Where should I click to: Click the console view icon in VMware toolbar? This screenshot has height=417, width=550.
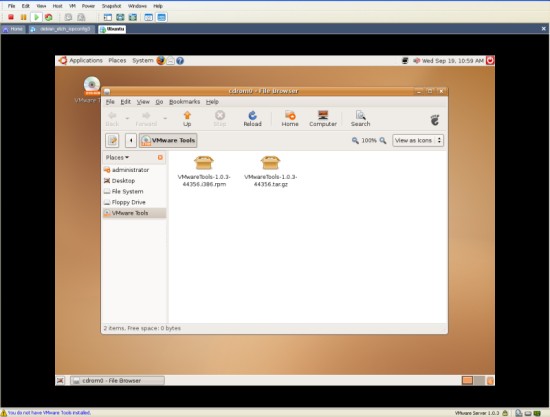(x=161, y=17)
